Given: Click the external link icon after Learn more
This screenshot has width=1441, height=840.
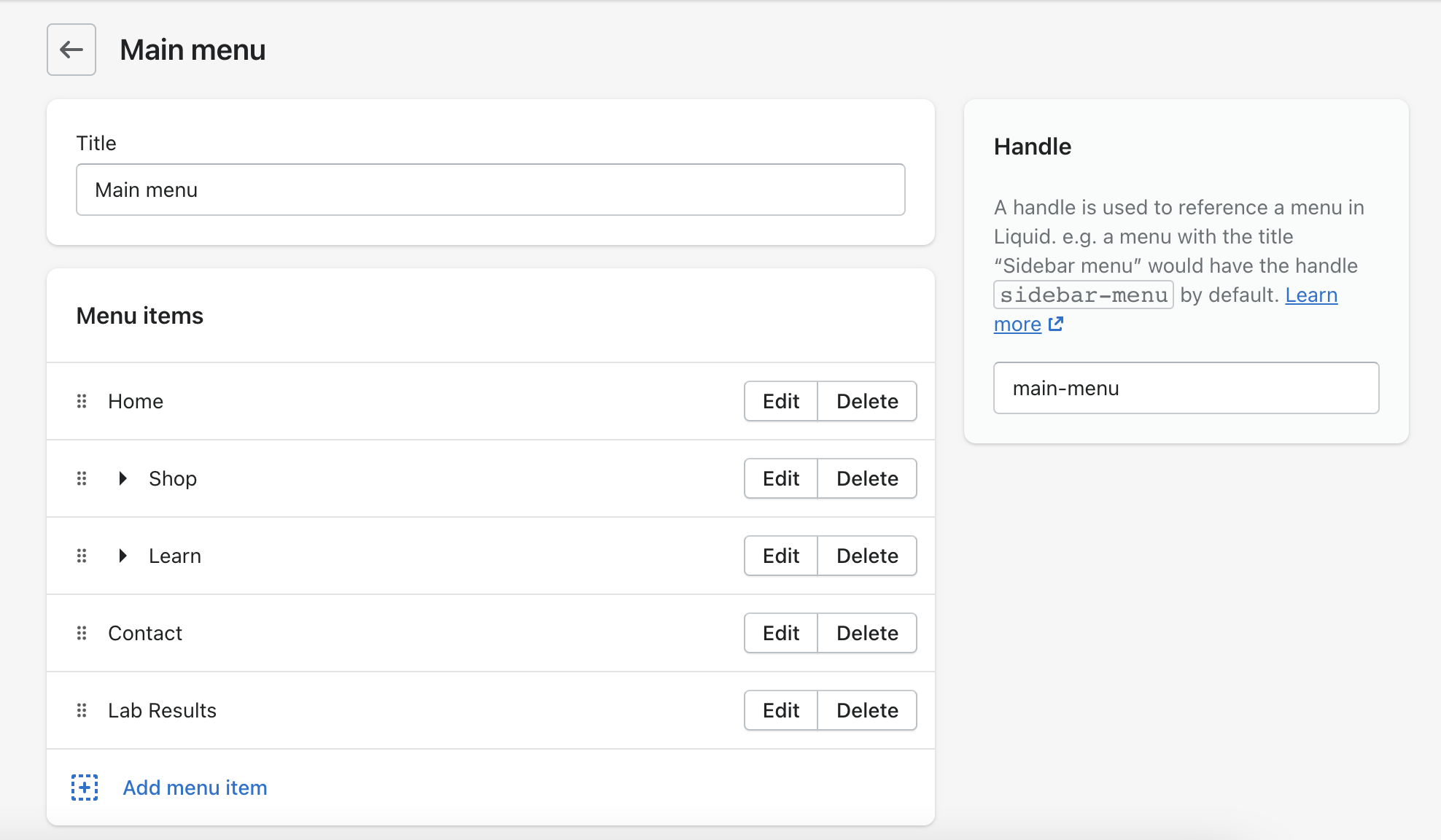Looking at the screenshot, I should click(x=1055, y=324).
